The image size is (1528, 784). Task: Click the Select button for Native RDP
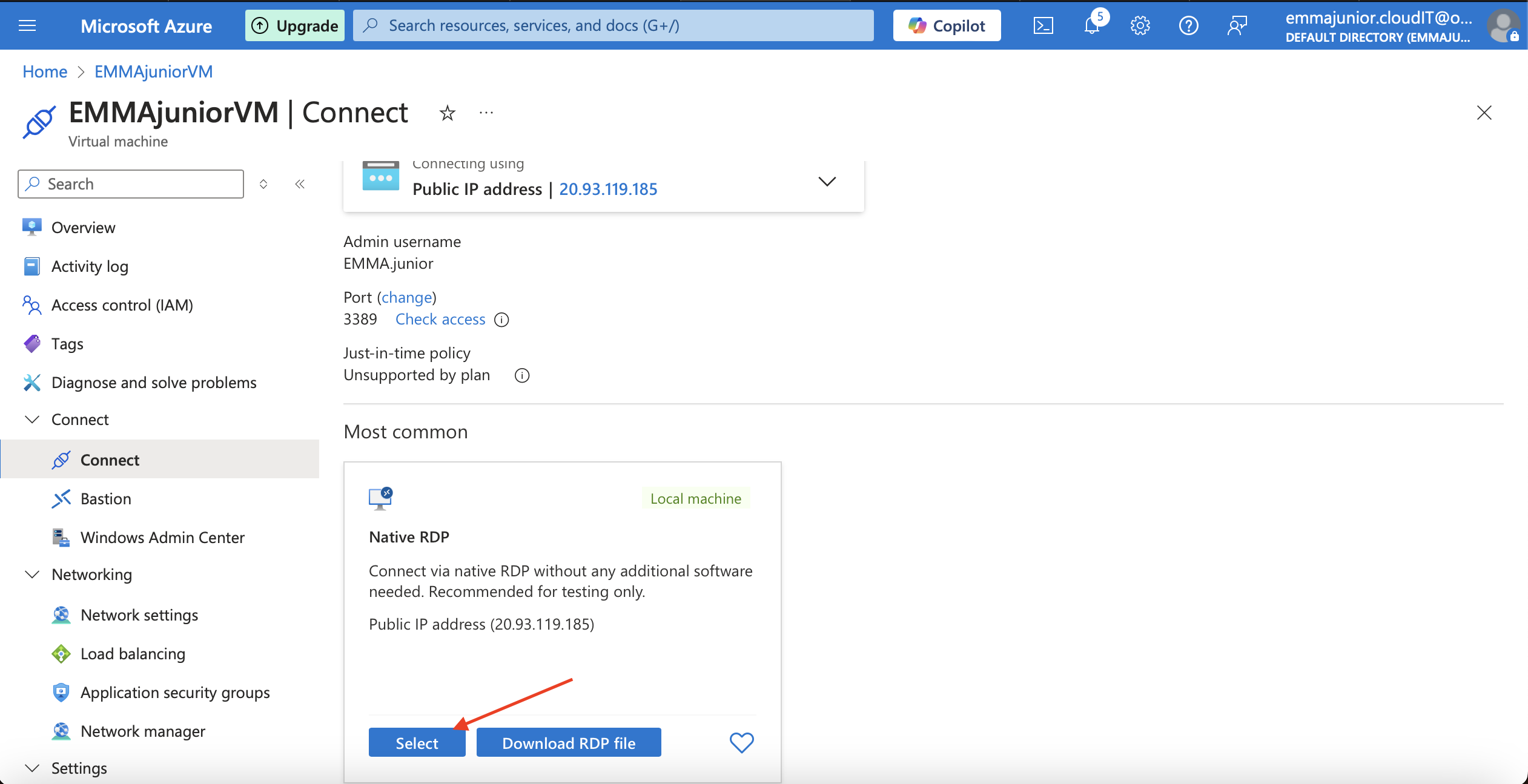point(417,743)
